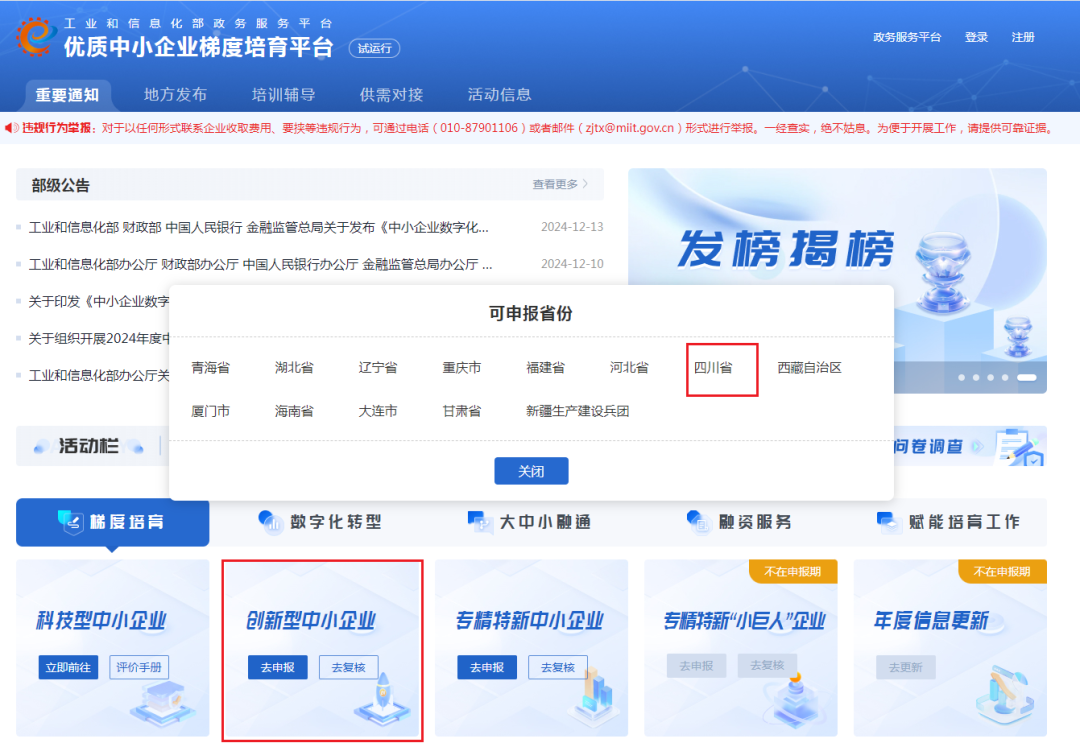Screen dimensions: 1080x747
Task: Click the trophy graphic on 发榜揭榜 banner
Action: (x=943, y=274)
